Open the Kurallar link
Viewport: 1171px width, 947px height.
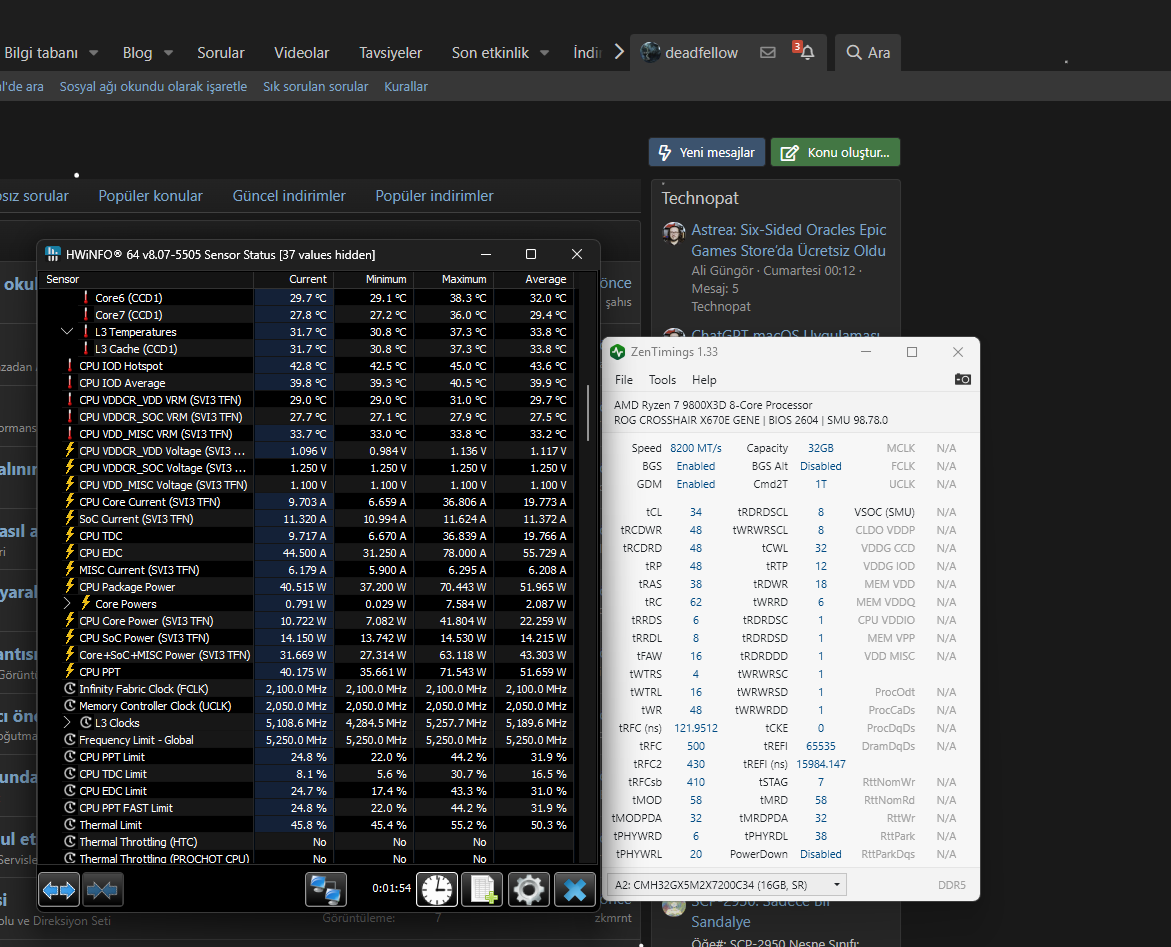coord(406,87)
